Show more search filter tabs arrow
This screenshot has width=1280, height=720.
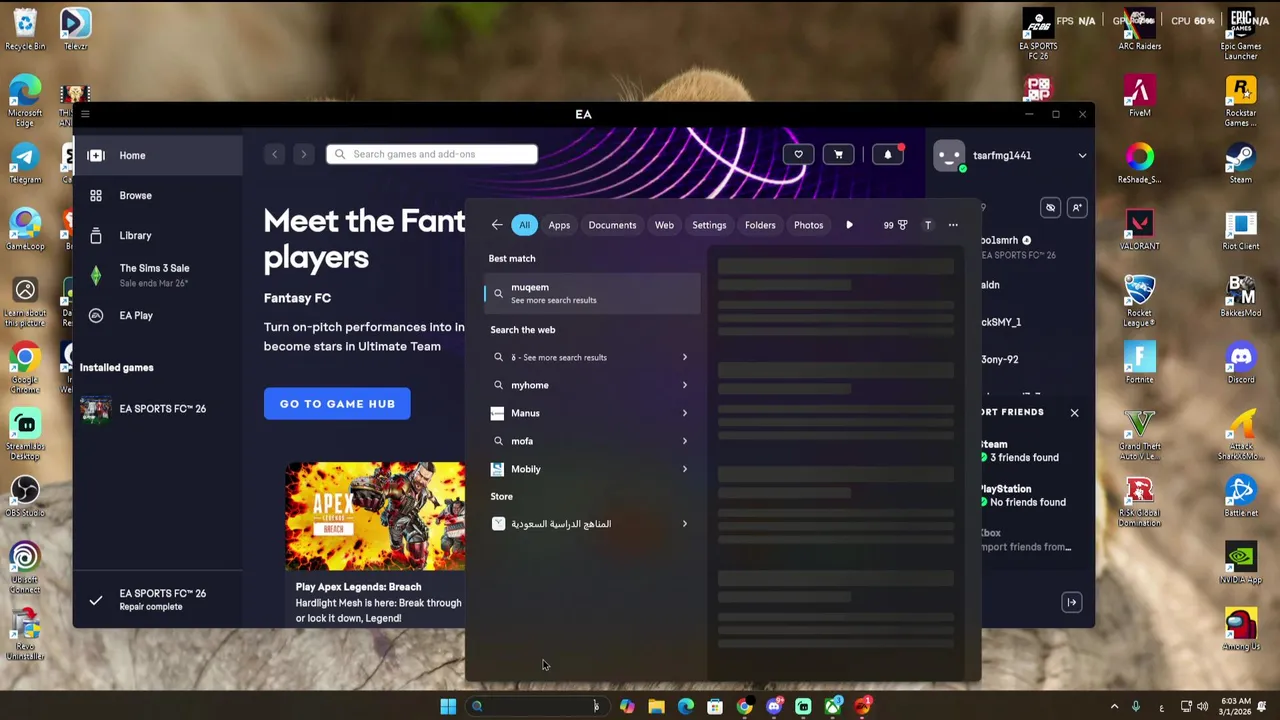[x=849, y=225]
